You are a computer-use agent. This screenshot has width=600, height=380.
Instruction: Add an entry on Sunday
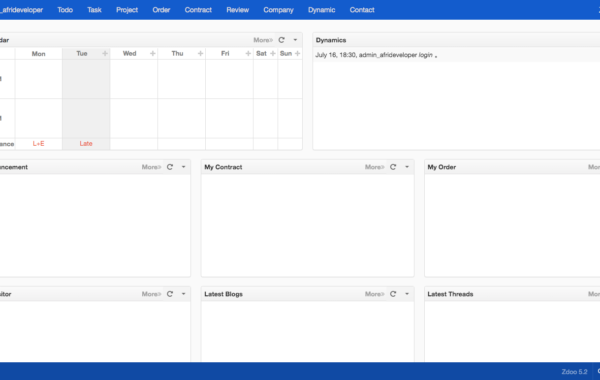pos(297,54)
